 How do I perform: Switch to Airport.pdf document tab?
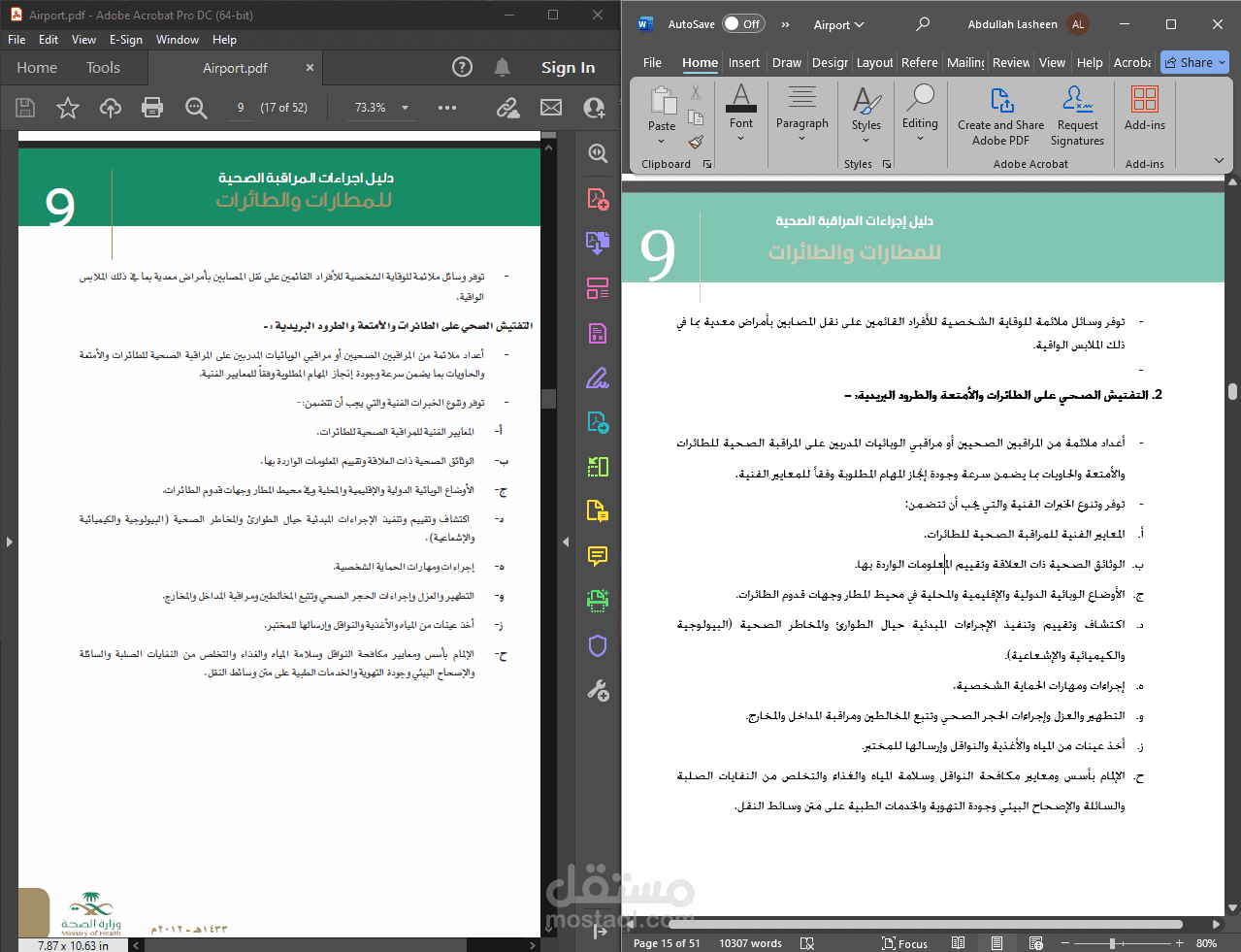pos(235,68)
